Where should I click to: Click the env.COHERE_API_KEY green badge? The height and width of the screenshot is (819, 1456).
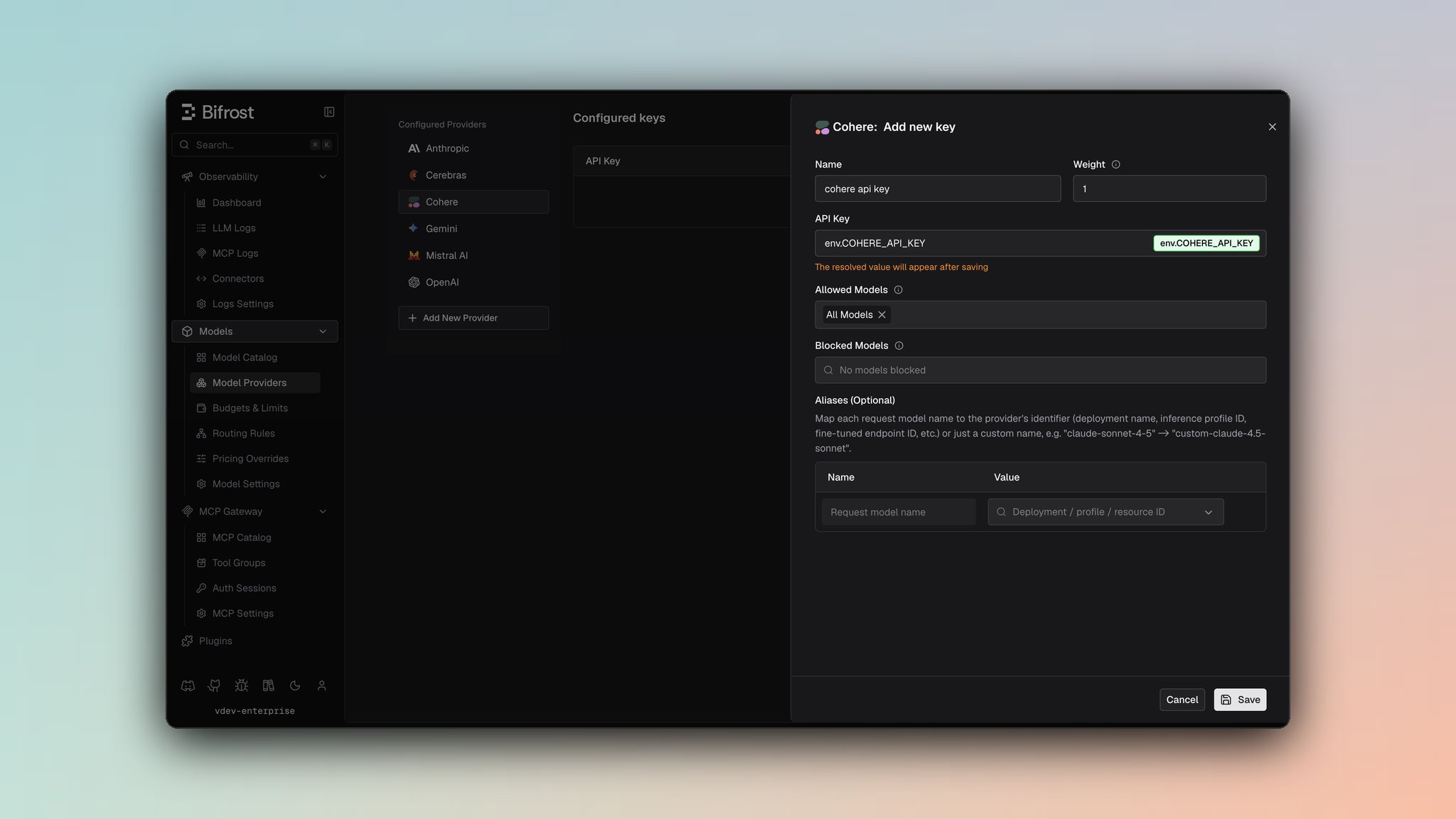tap(1206, 243)
